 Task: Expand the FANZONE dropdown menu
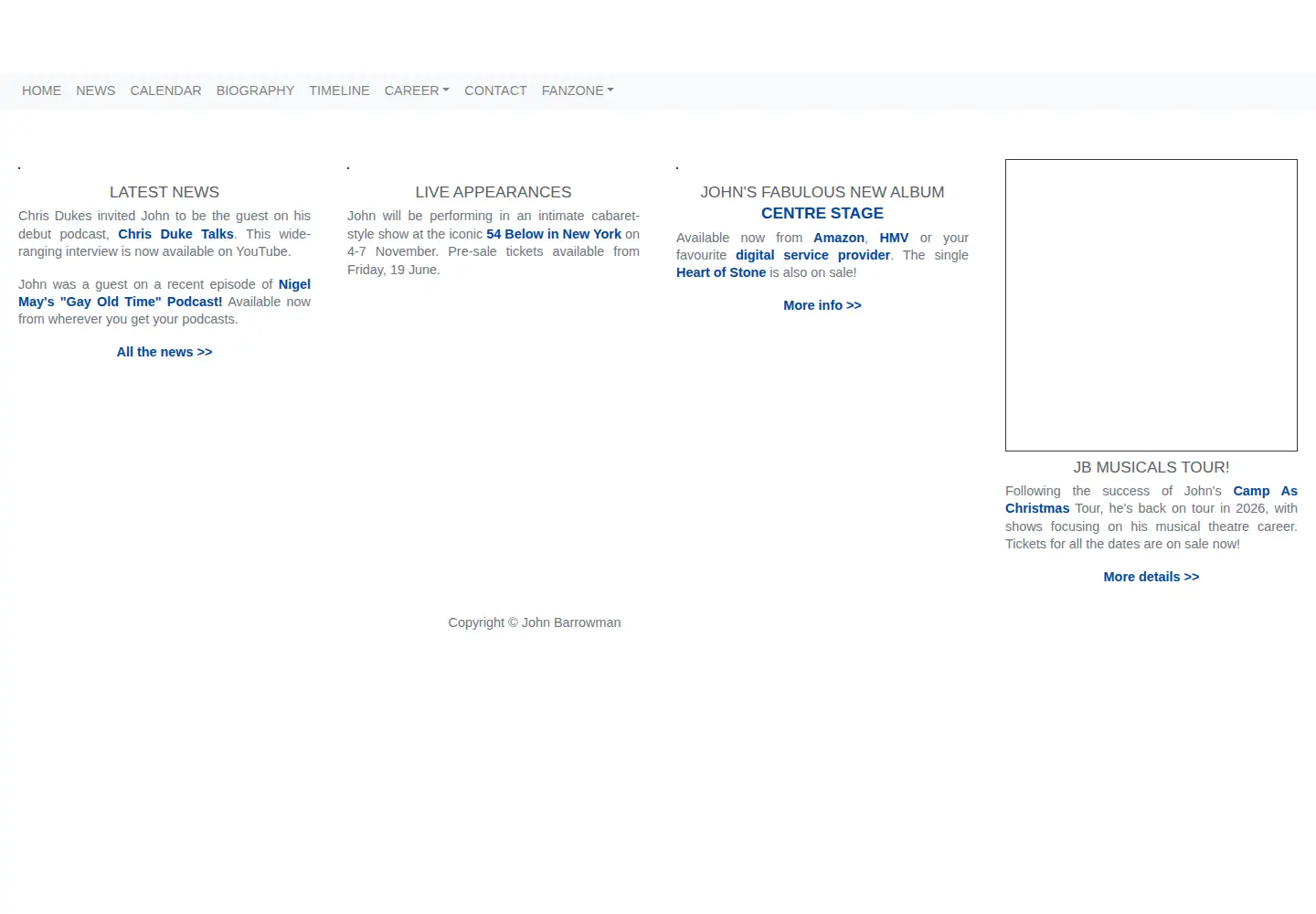pyautogui.click(x=578, y=90)
